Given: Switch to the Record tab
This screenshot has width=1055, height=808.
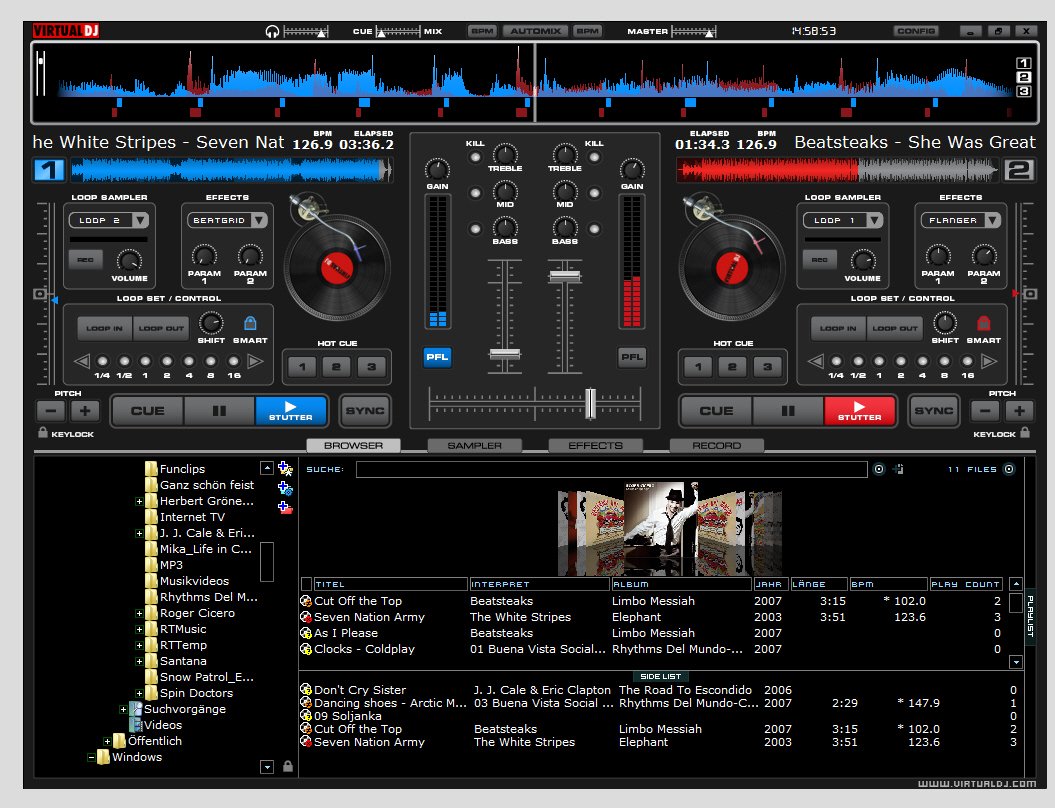Looking at the screenshot, I should tap(717, 445).
